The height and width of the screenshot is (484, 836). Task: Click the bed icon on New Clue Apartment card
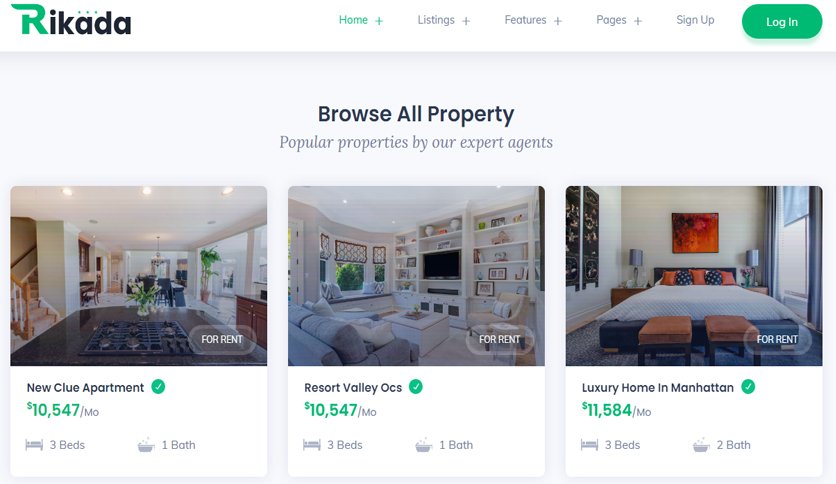[34, 445]
